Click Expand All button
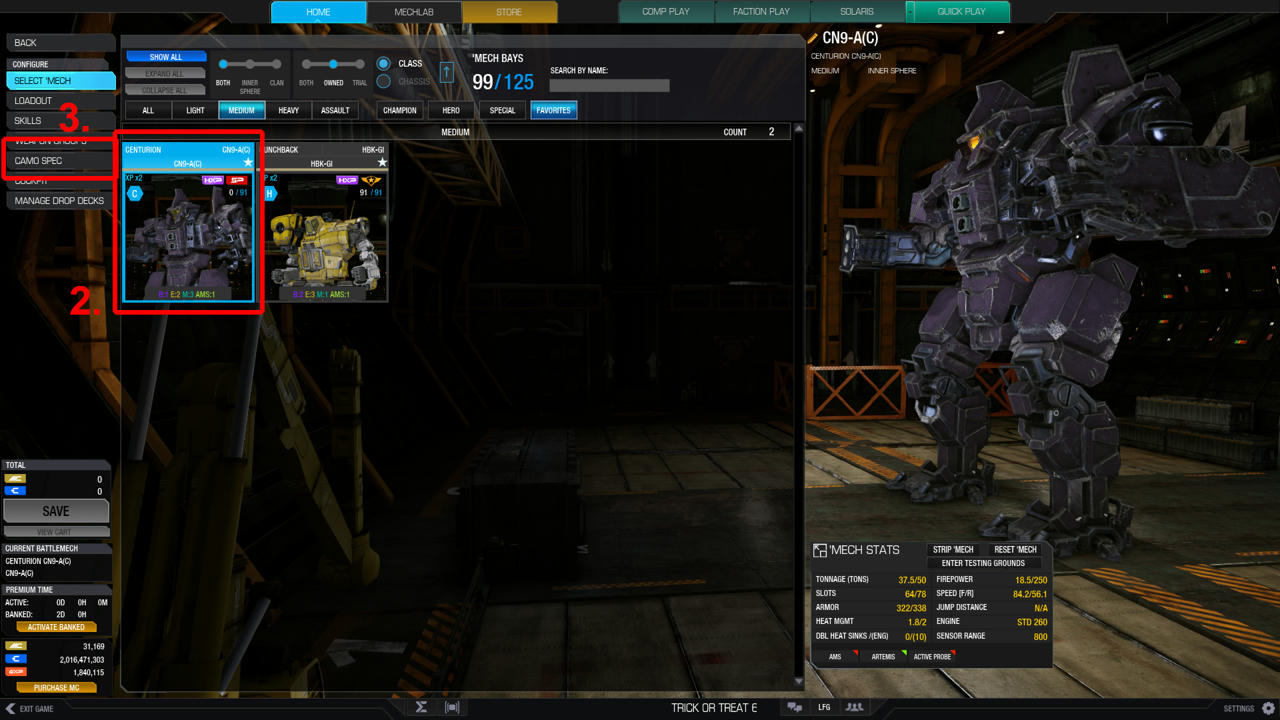This screenshot has height=720, width=1280. (x=166, y=74)
